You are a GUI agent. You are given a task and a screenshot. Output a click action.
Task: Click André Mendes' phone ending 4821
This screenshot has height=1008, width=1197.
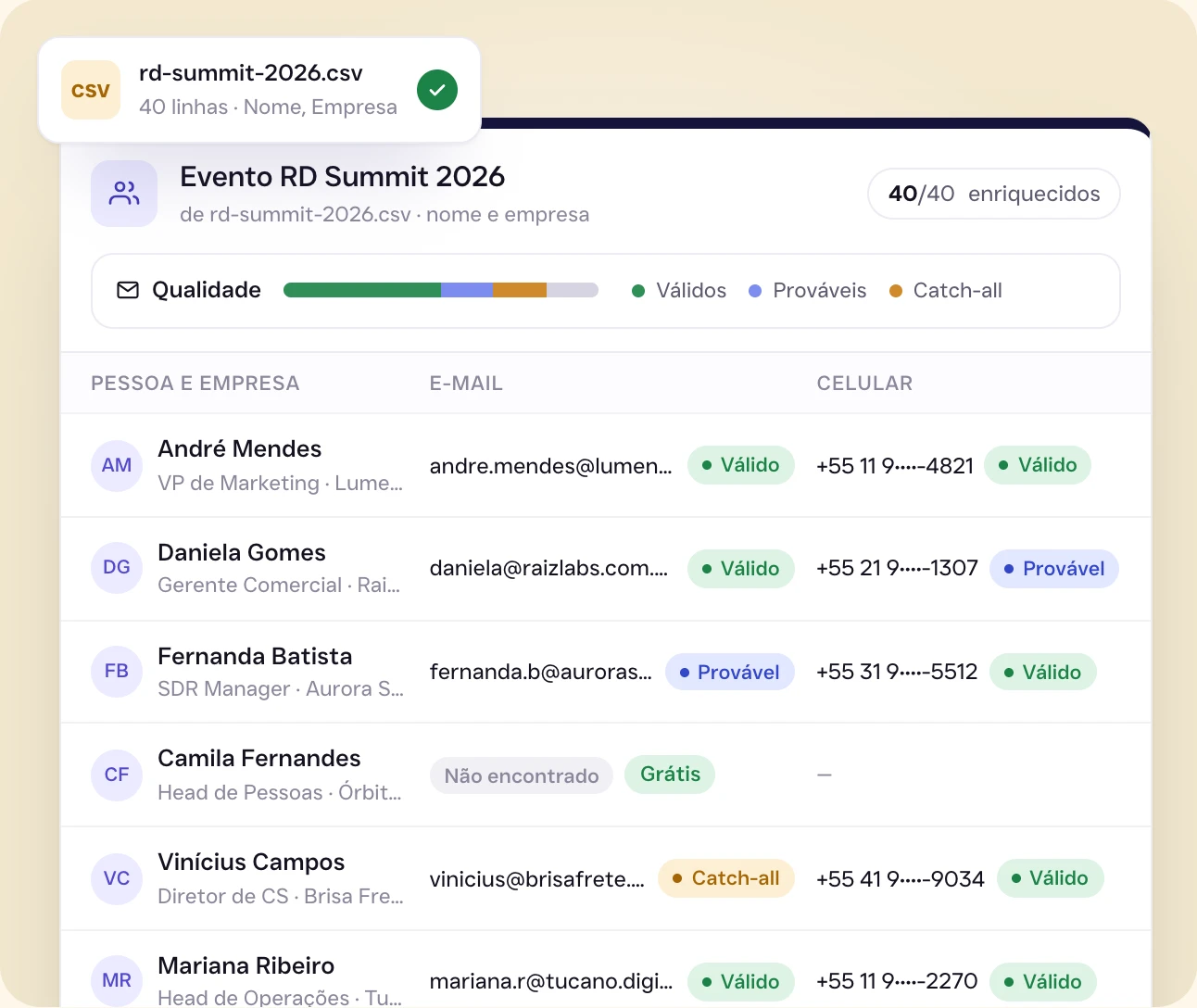pos(895,466)
